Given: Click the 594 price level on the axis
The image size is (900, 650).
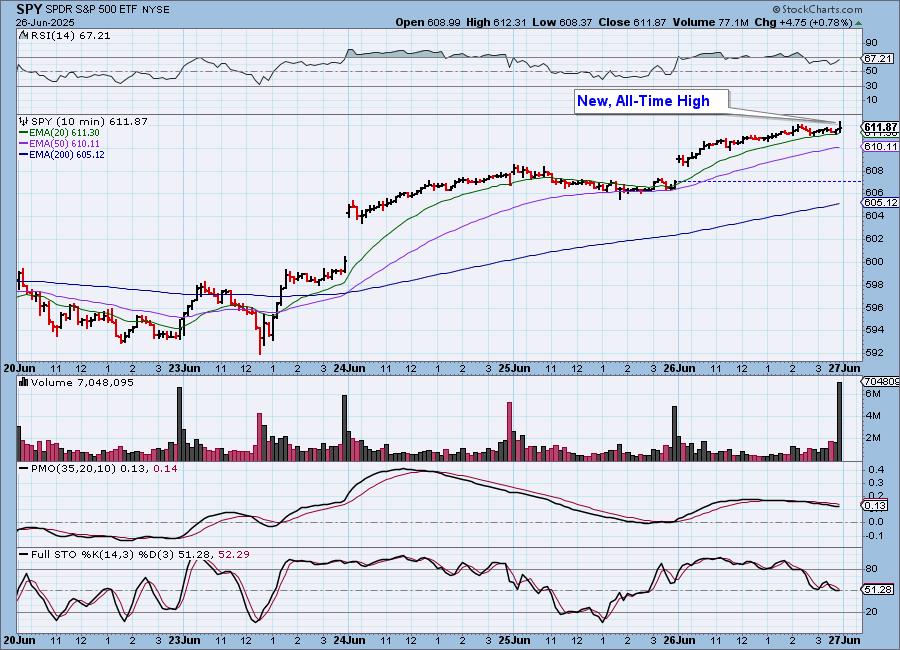Looking at the screenshot, I should pos(874,330).
